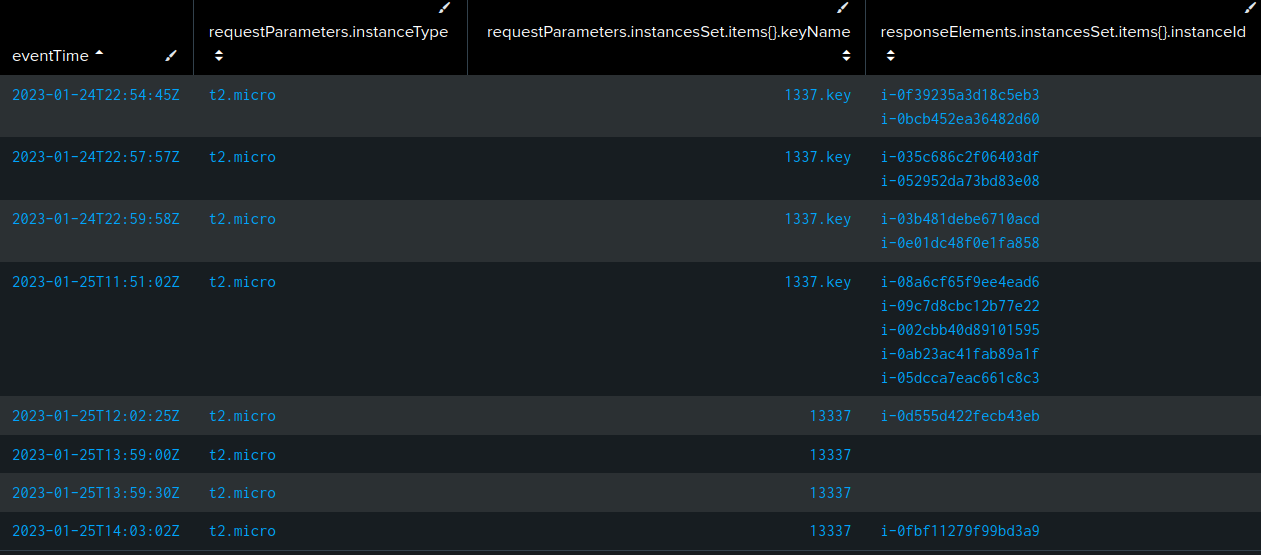Image resolution: width=1261 pixels, height=555 pixels.
Task: Open format pencil on the instanceId column
Action: click(1249, 8)
